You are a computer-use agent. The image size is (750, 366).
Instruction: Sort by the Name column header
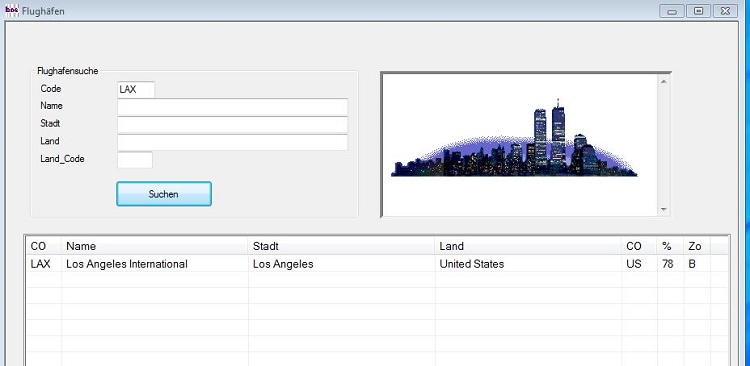click(154, 246)
